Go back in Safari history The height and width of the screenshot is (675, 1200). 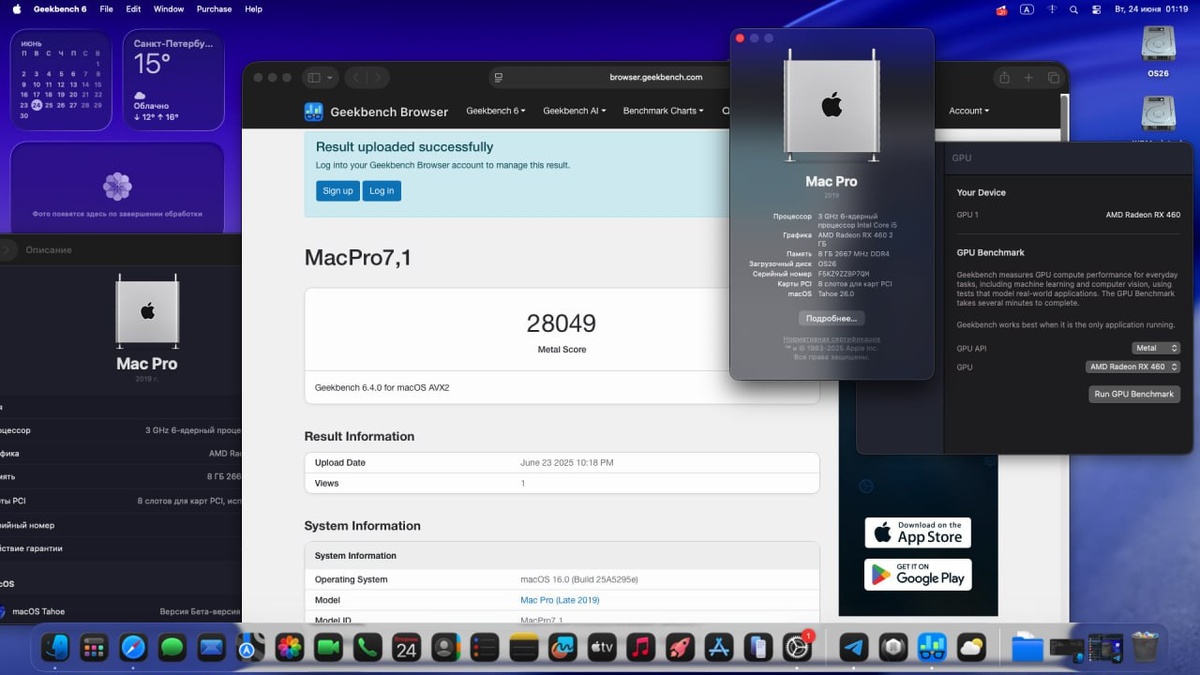click(356, 77)
